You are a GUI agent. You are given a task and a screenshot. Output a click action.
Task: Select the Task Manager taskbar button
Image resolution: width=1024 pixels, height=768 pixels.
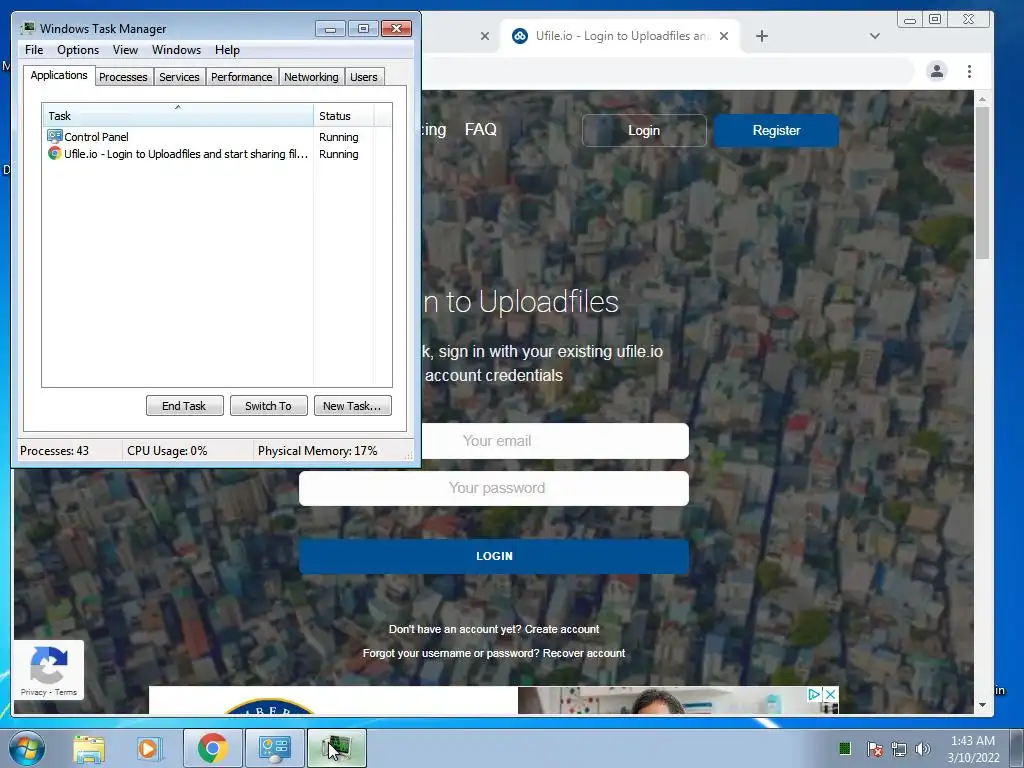point(337,748)
